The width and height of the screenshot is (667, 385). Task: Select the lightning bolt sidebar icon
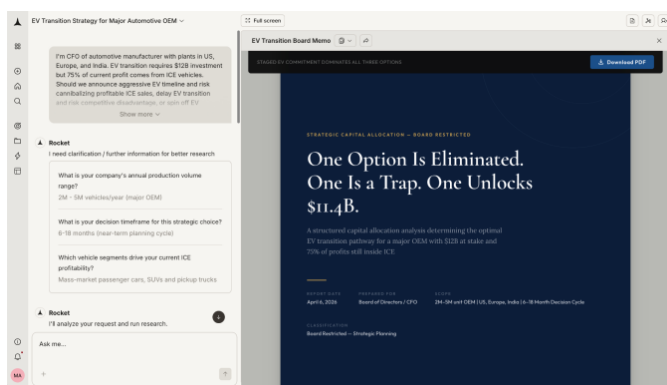click(x=17, y=156)
